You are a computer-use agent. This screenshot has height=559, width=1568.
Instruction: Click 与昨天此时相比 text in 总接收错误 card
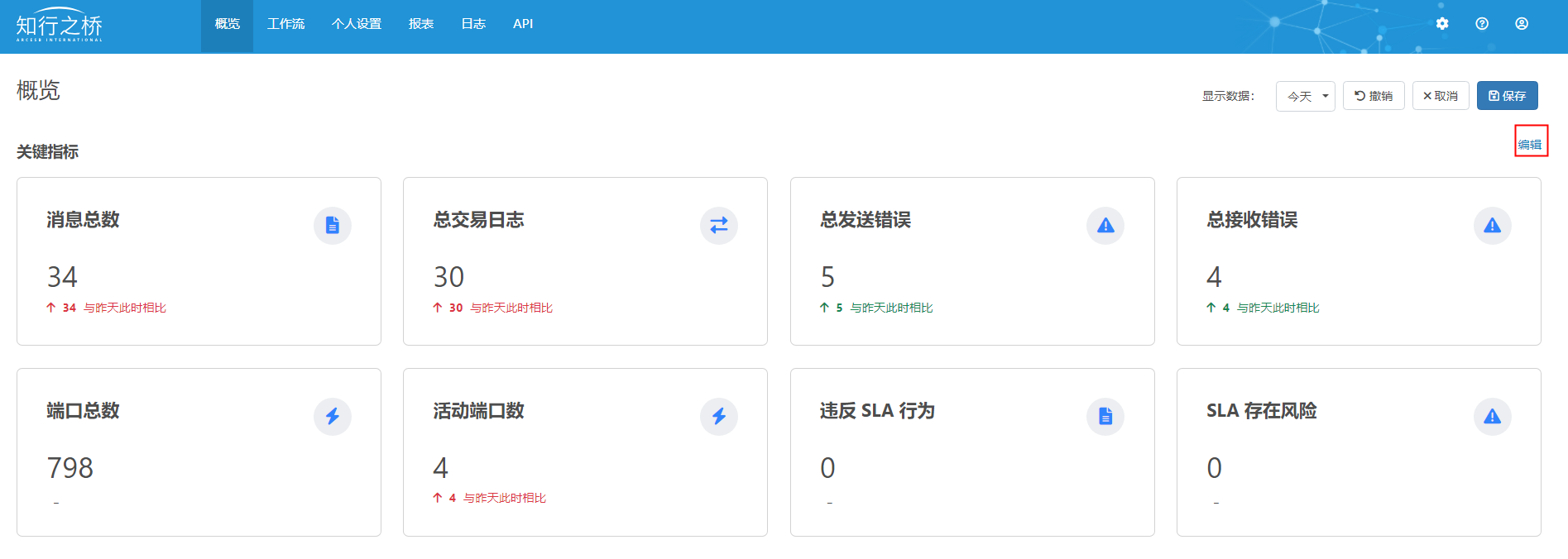[x=1278, y=308]
